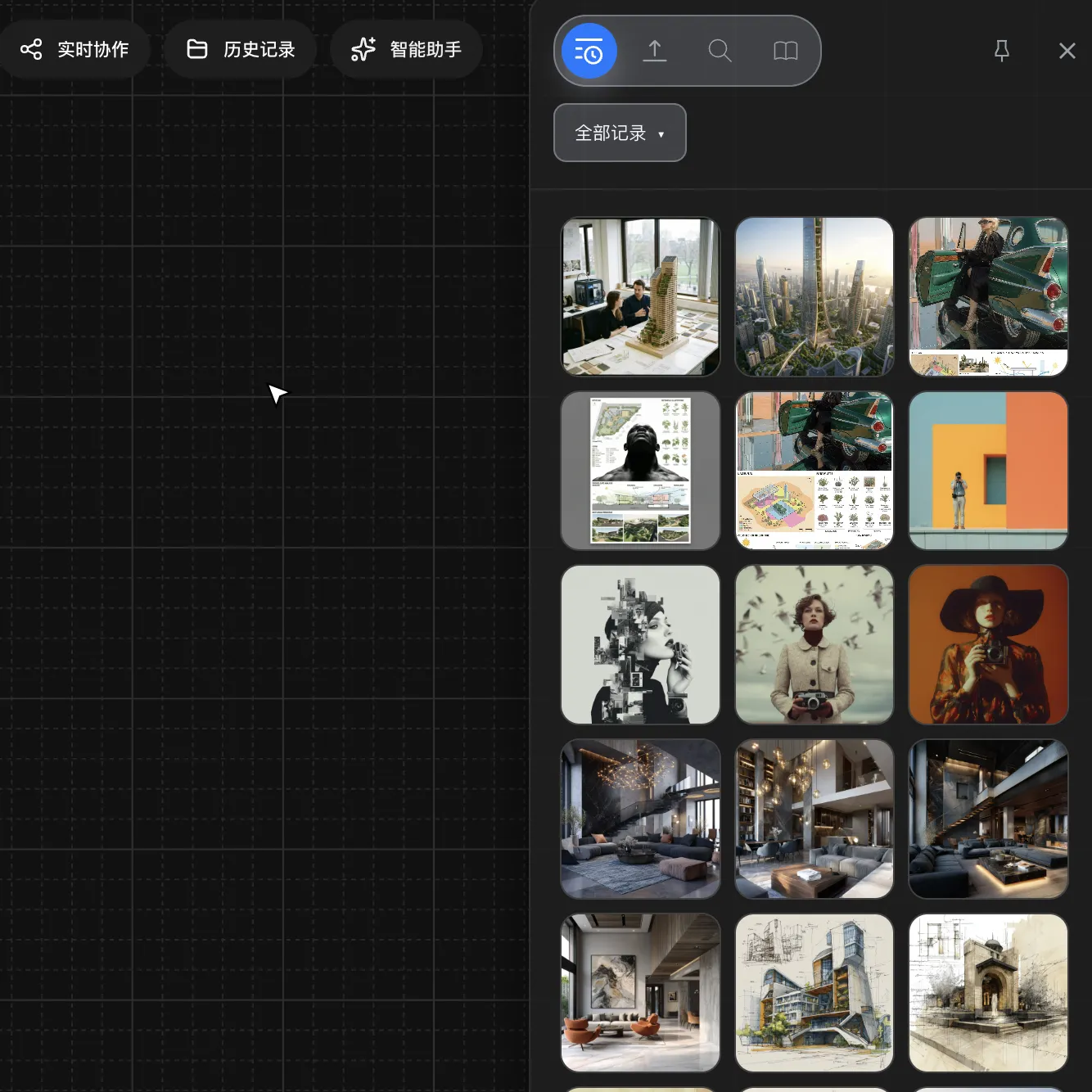Open the history records tab icon

pyautogui.click(x=589, y=51)
